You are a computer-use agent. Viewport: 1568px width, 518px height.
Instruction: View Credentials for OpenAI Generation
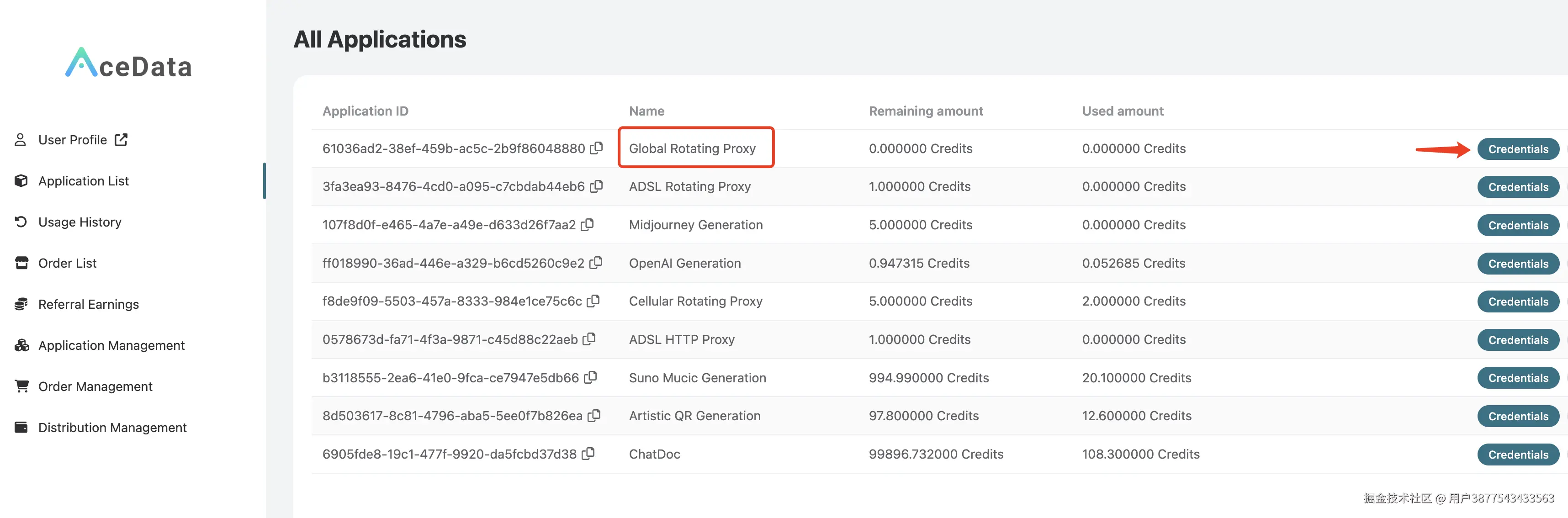1517,264
